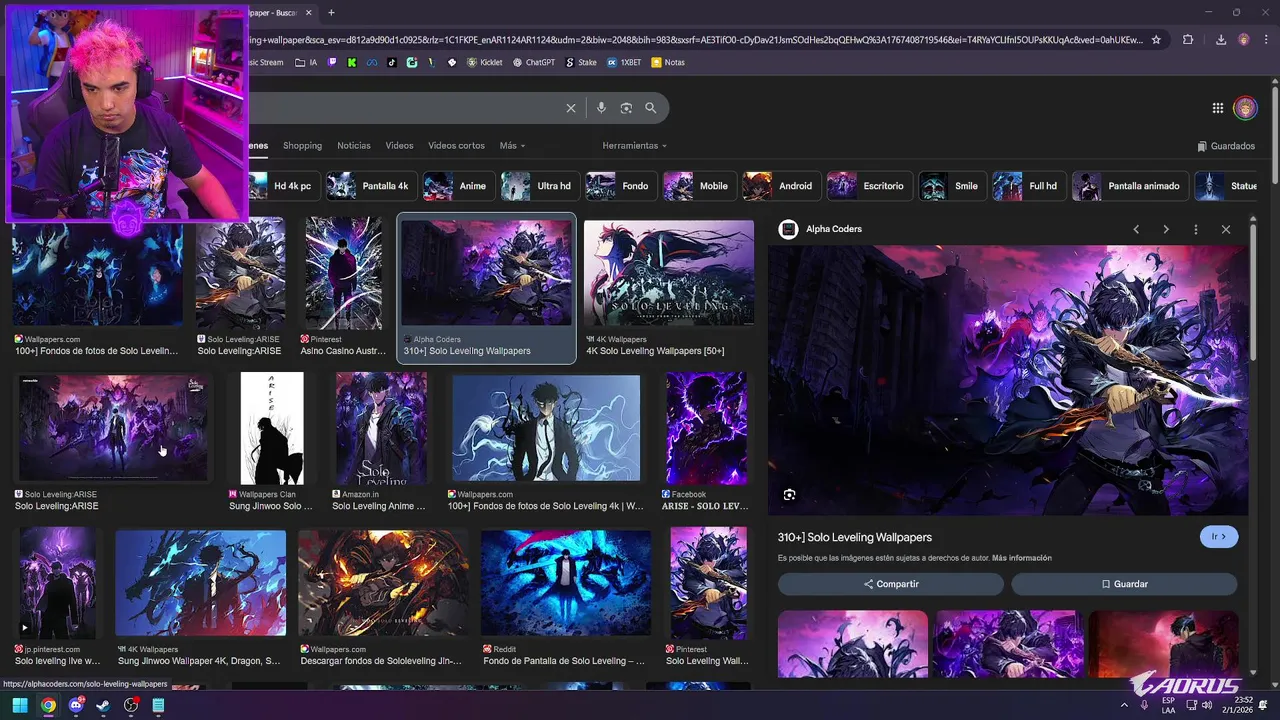Start voice search with microphone icon
1280x720 pixels.
[x=601, y=108]
